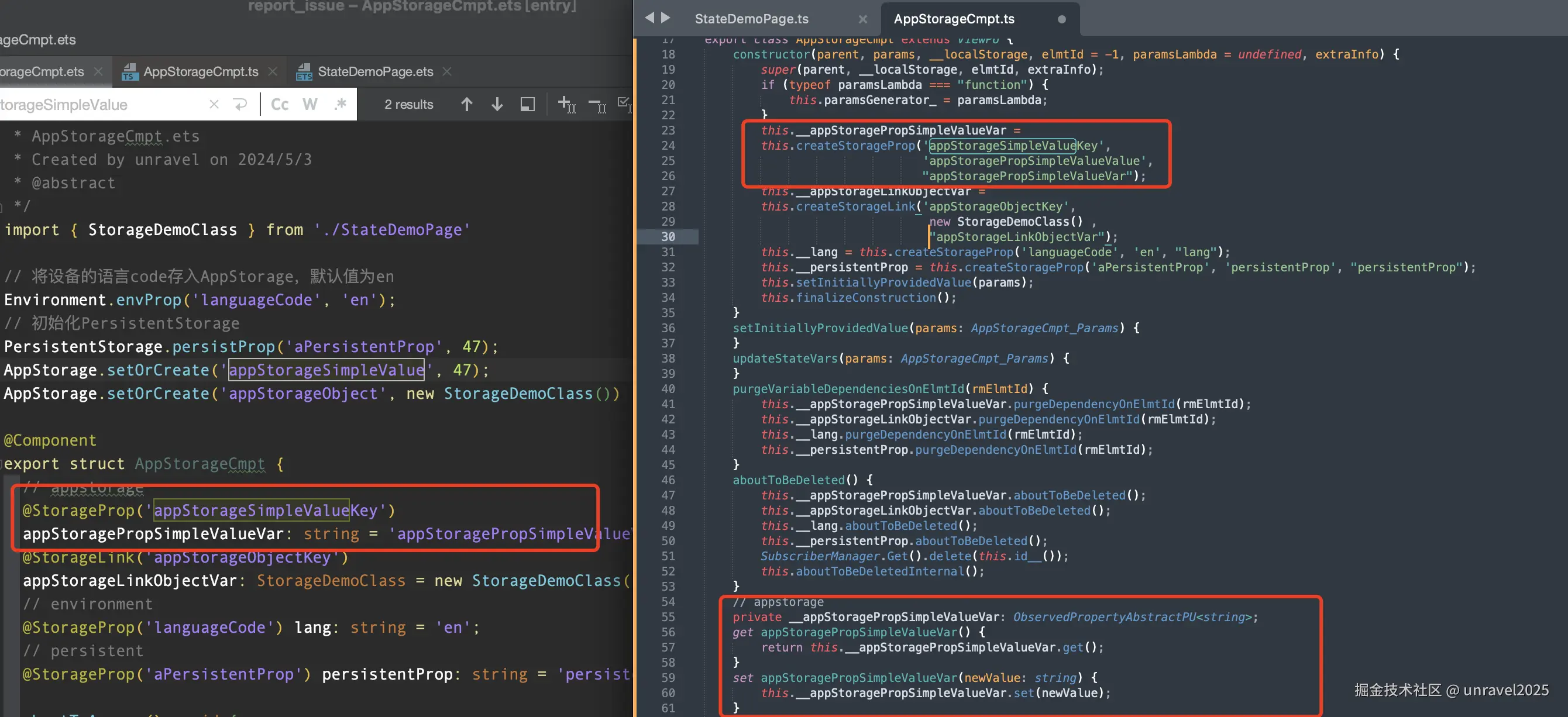Image resolution: width=1568 pixels, height=717 pixels.
Task: Jump to previous search occurrence arrow
Action: tap(466, 104)
